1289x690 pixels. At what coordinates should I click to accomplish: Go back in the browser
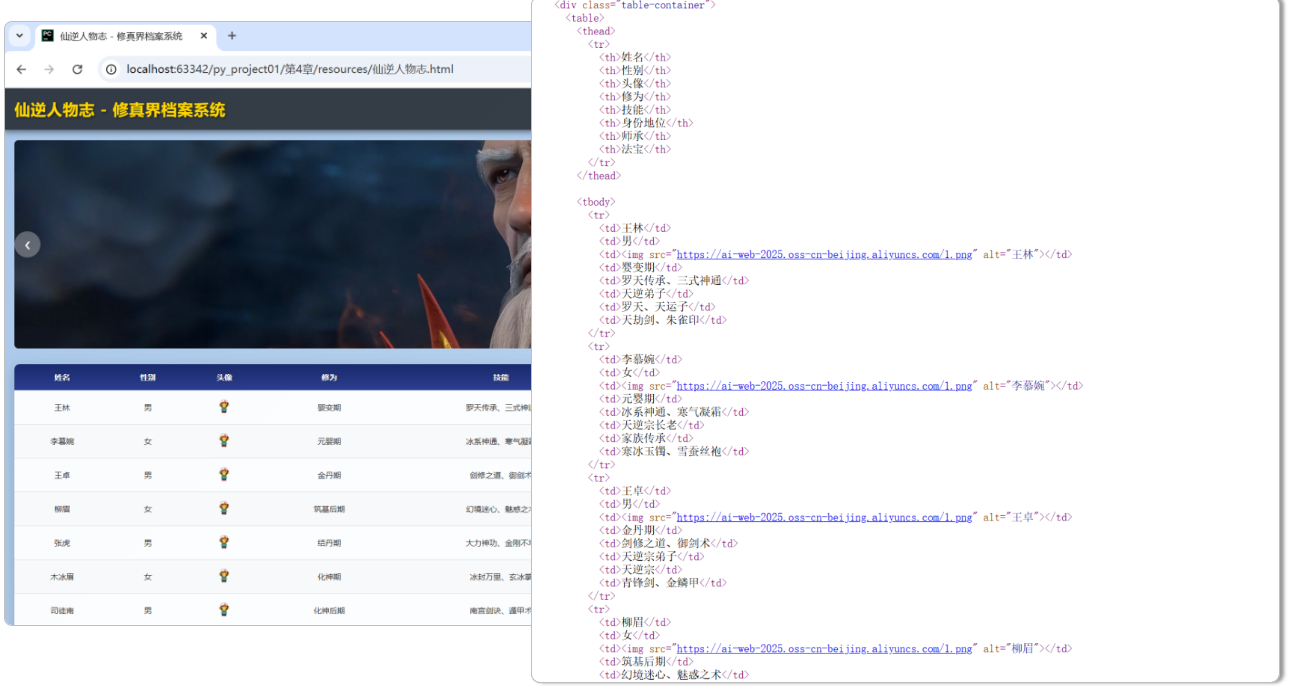22,69
